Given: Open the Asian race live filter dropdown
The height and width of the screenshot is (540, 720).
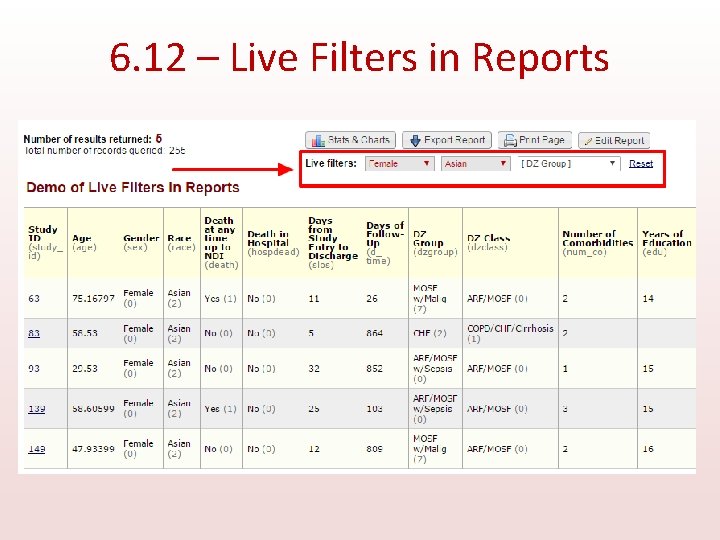Looking at the screenshot, I should point(475,163).
